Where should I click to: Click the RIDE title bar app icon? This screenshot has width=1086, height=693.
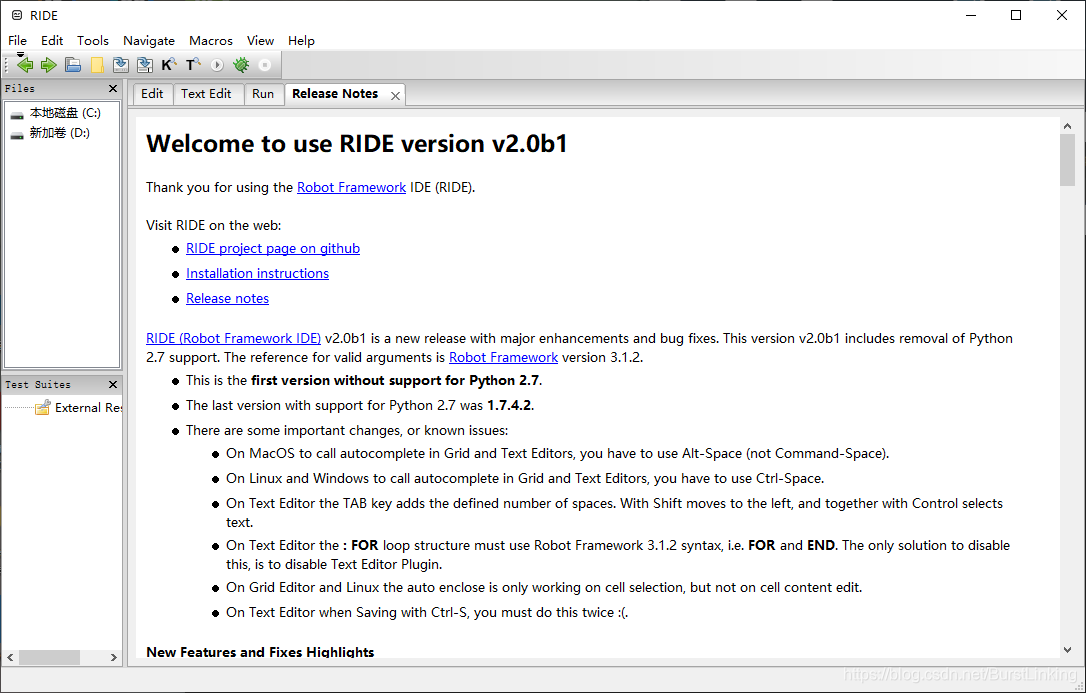point(17,15)
